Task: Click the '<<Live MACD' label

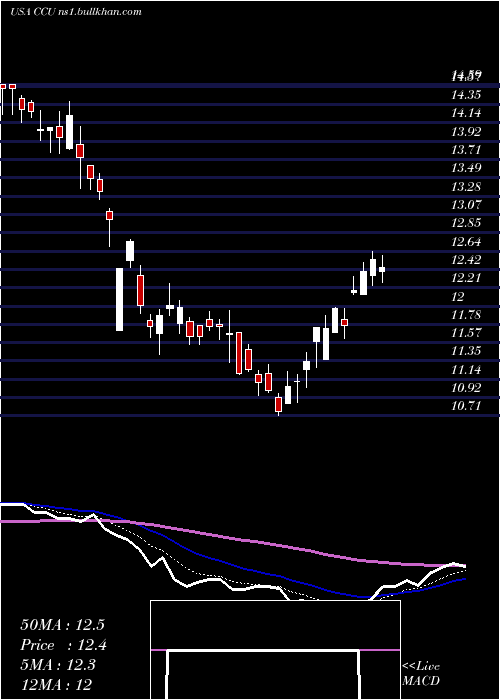Action: [x=421, y=674]
